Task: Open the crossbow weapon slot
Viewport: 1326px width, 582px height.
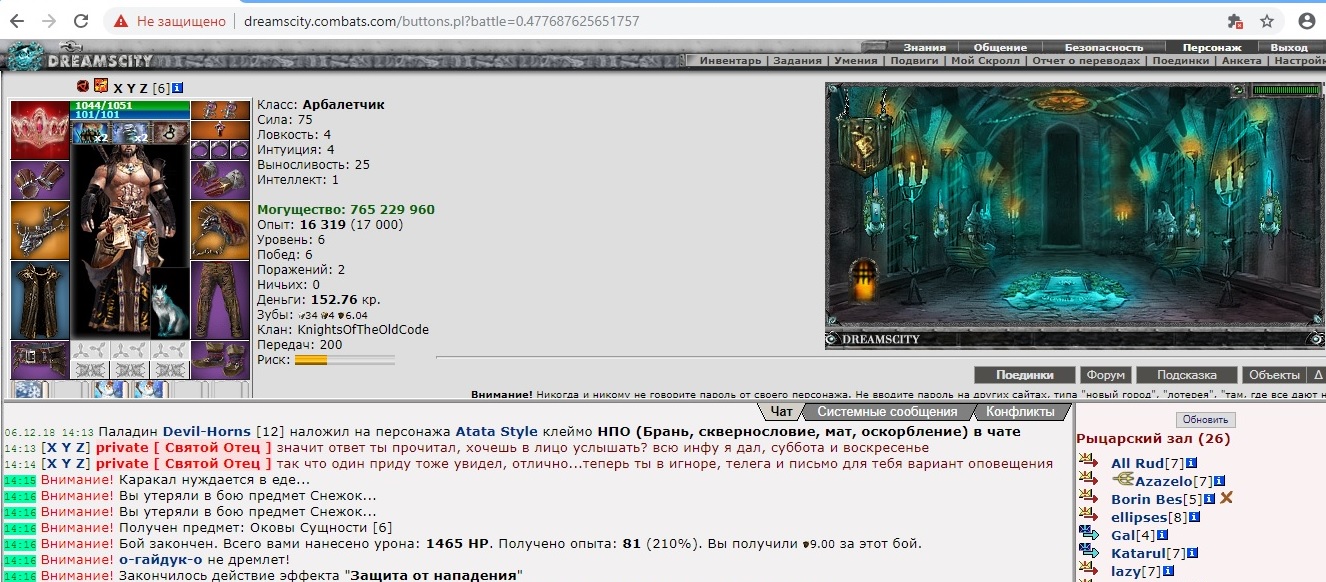Action: [x=40, y=230]
